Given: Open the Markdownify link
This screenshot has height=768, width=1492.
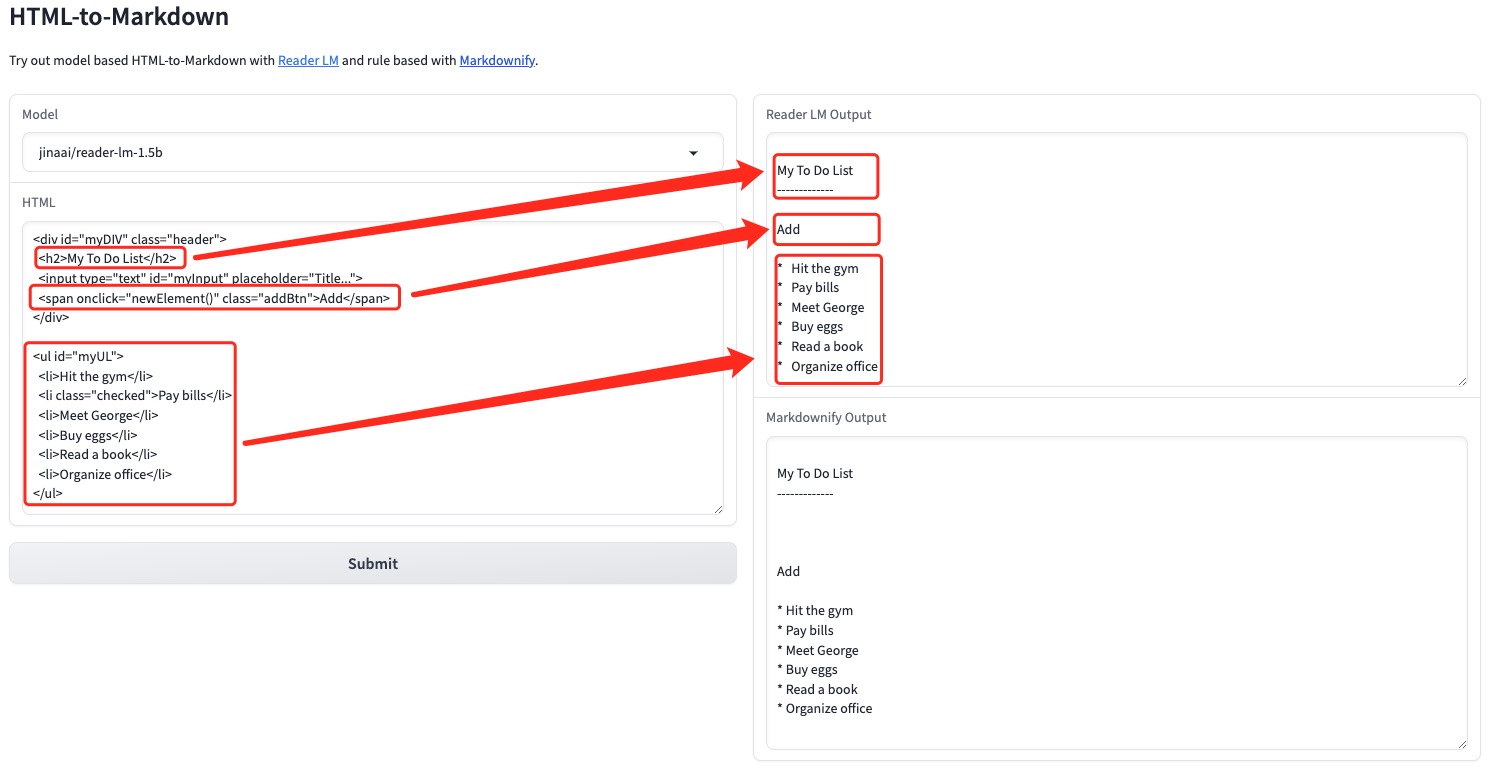Looking at the screenshot, I should (x=497, y=61).
